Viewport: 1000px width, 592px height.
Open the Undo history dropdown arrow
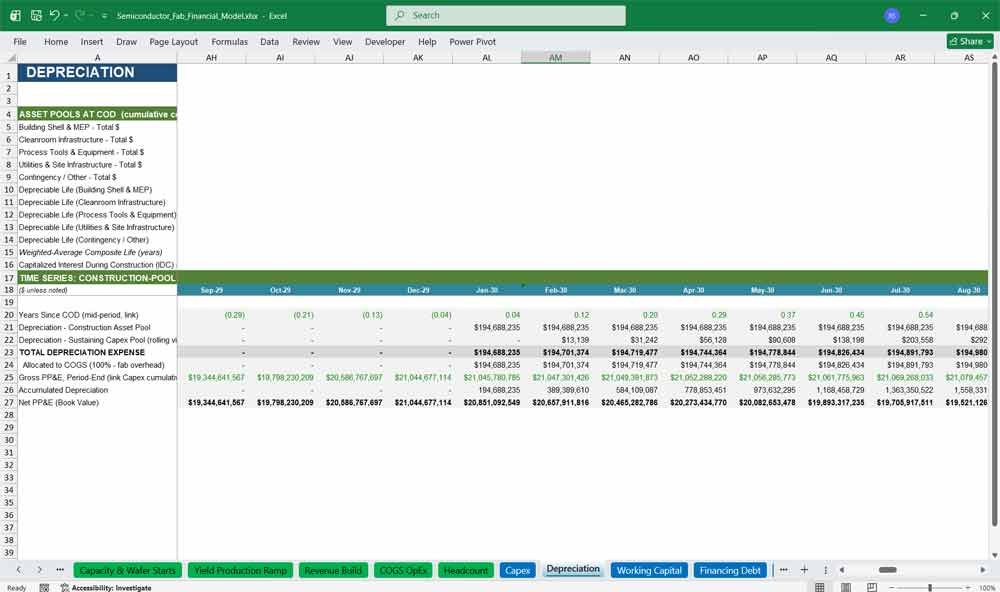click(x=66, y=15)
